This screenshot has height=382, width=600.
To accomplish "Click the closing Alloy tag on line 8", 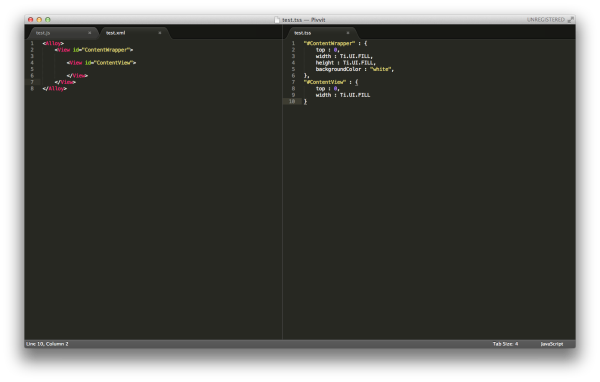I will pyautogui.click(x=55, y=88).
